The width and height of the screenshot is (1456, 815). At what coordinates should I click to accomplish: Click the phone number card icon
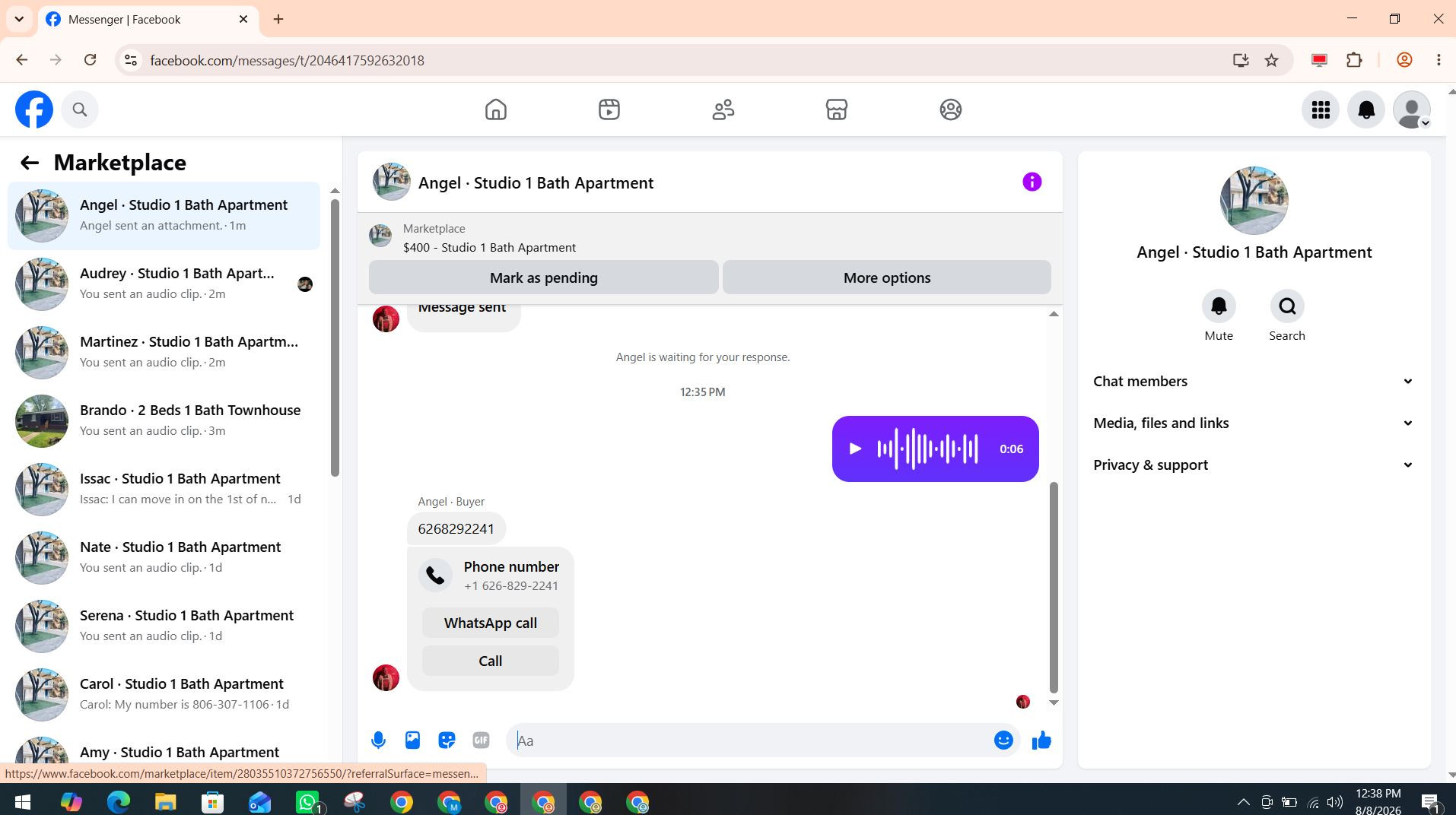coord(436,576)
